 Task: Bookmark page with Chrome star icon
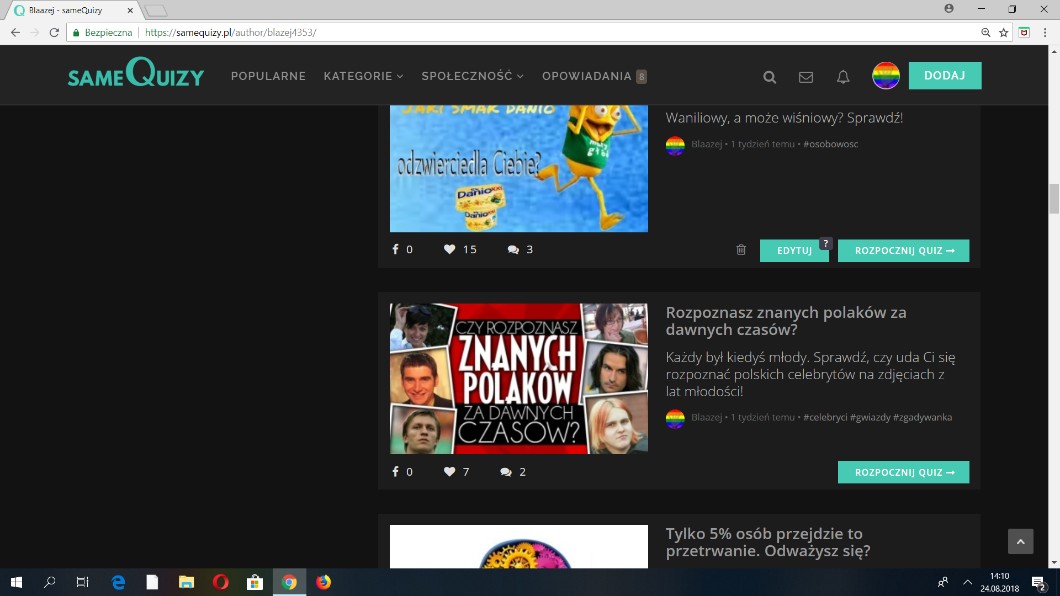click(x=1004, y=32)
